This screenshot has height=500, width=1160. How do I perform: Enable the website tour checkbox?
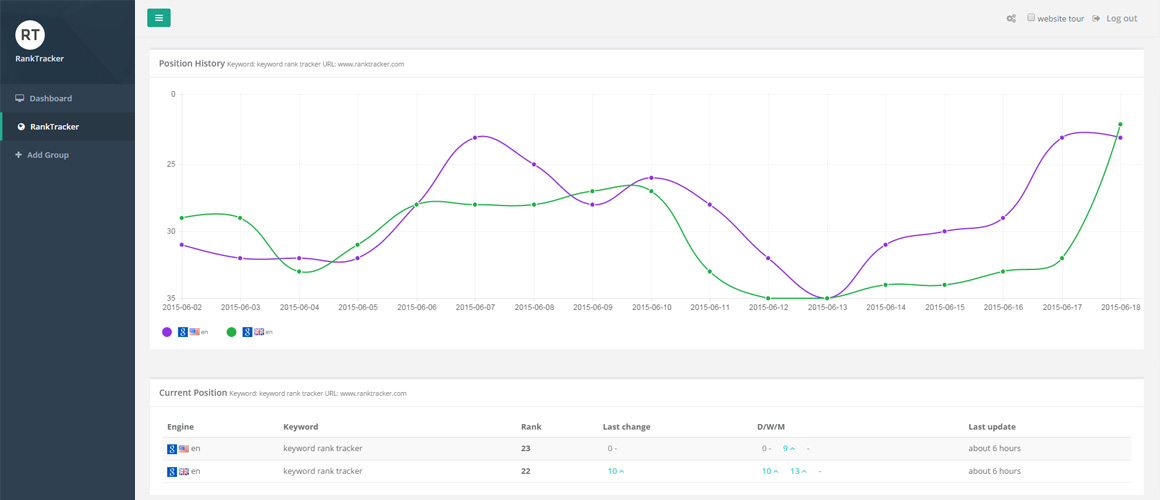coord(1032,18)
